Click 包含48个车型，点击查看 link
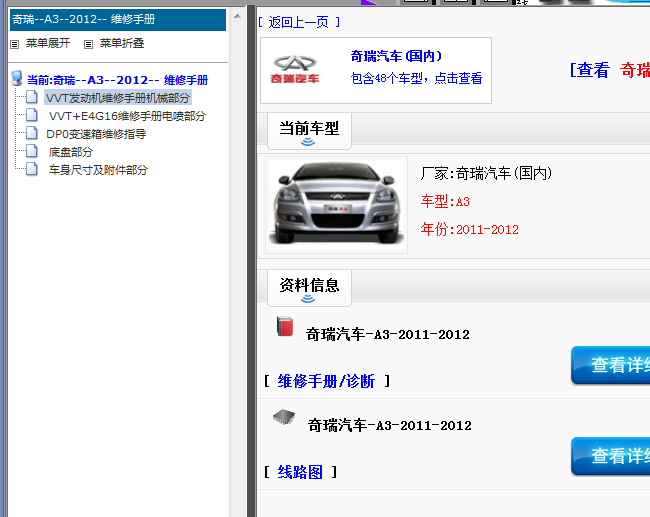650x517 pixels. click(416, 78)
